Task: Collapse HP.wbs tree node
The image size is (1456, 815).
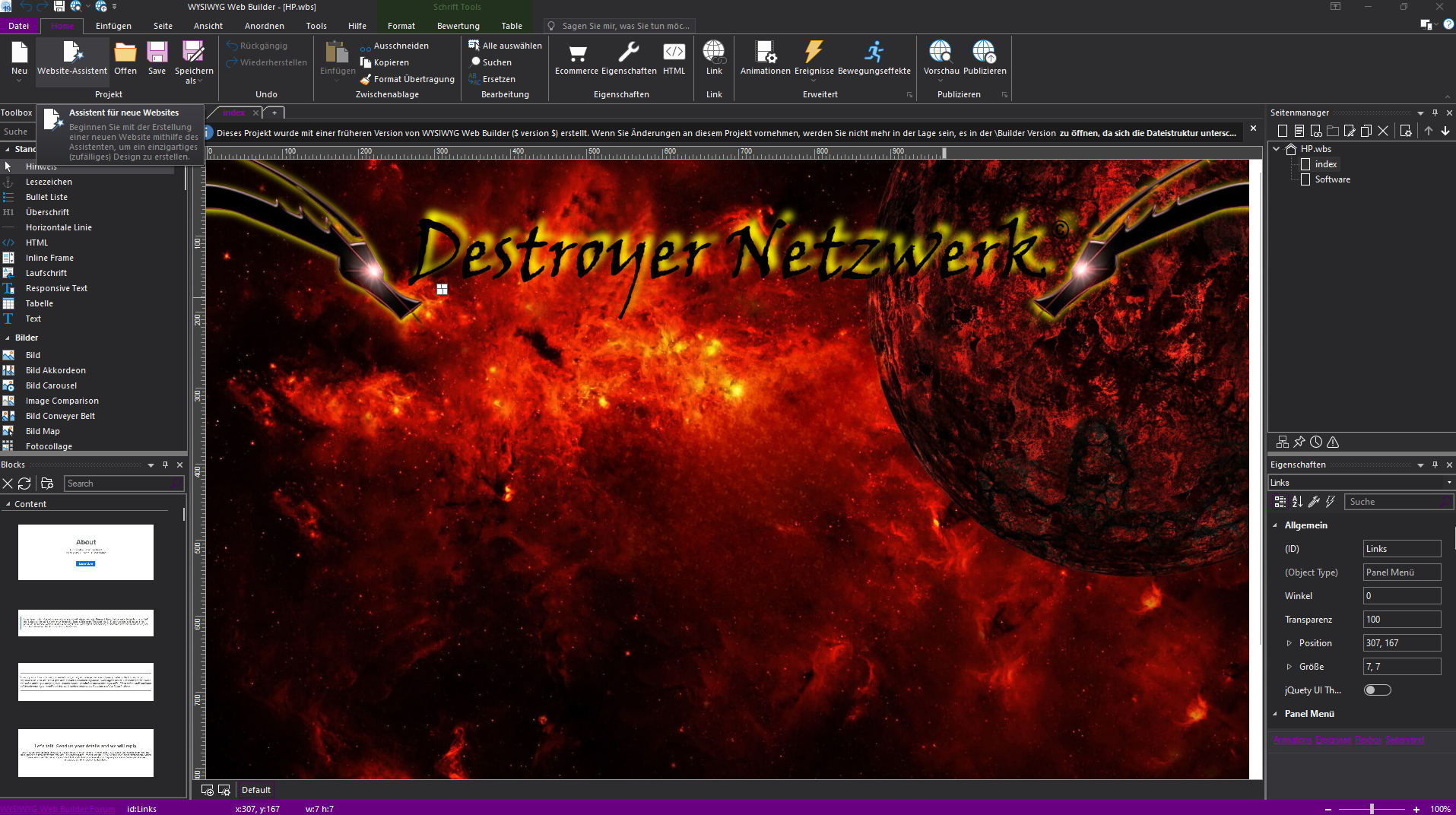Action: (1277, 149)
